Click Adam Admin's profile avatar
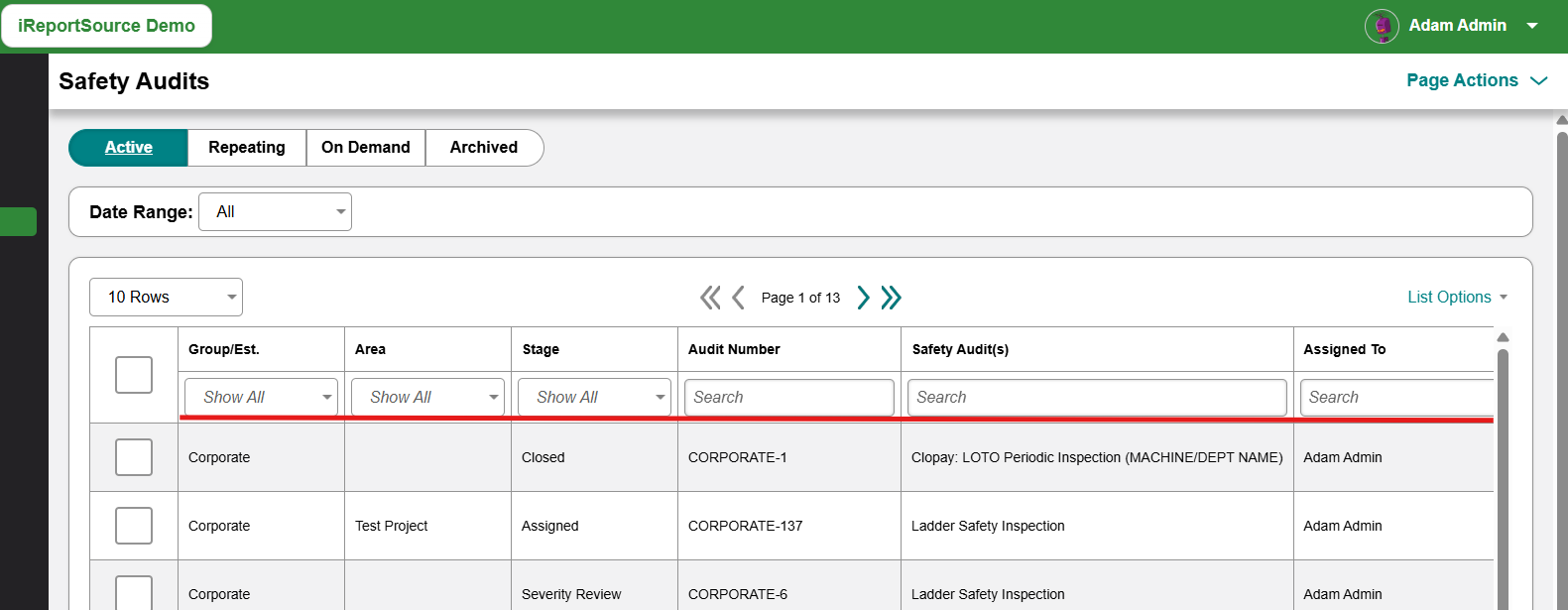The width and height of the screenshot is (1568, 610). (x=1382, y=26)
